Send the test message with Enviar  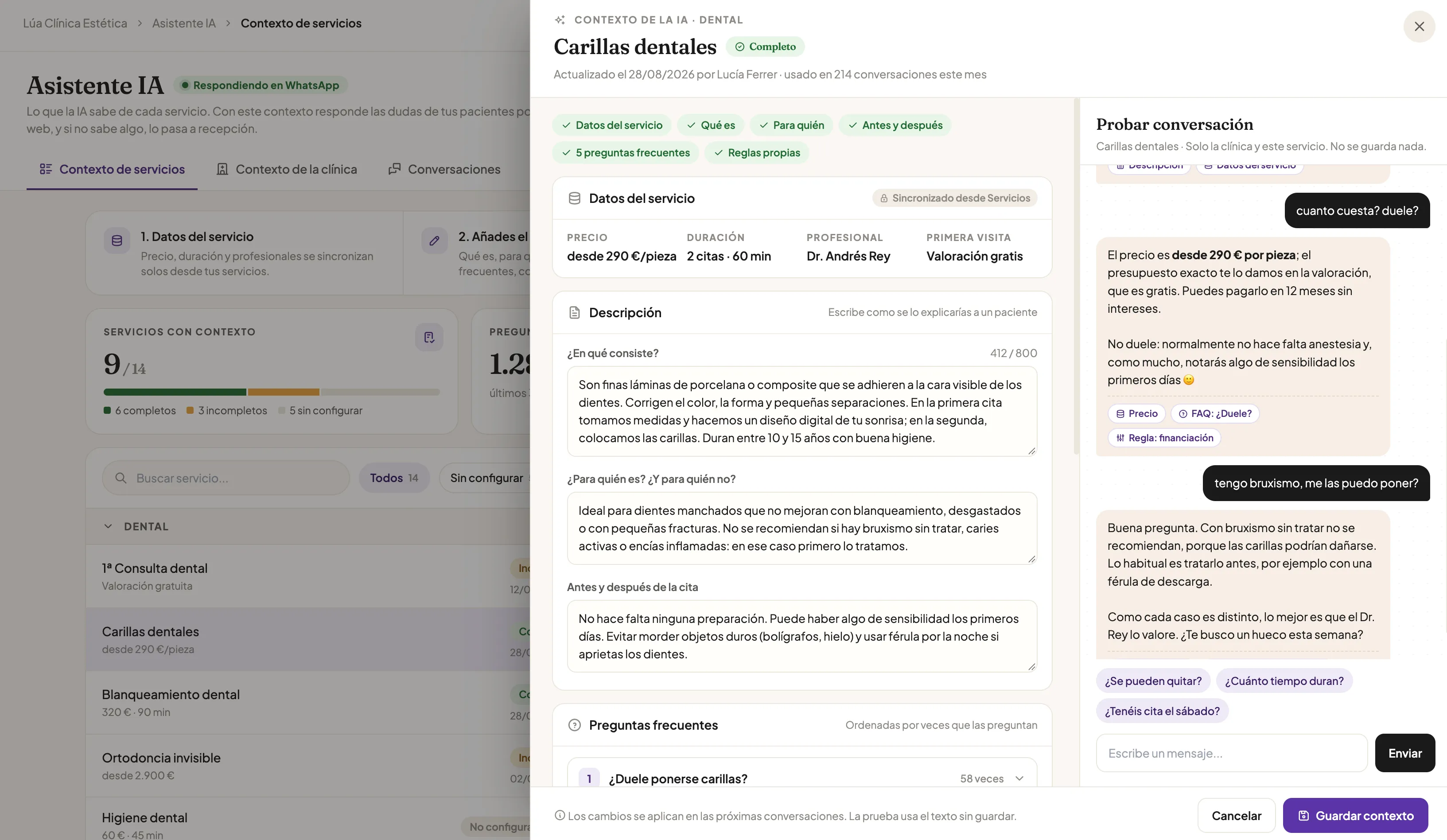click(1404, 753)
